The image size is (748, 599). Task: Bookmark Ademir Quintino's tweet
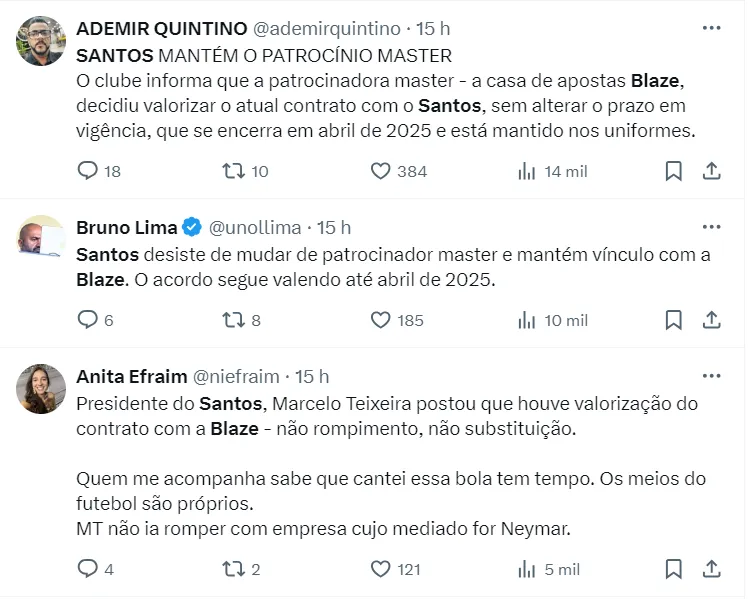coord(674,171)
